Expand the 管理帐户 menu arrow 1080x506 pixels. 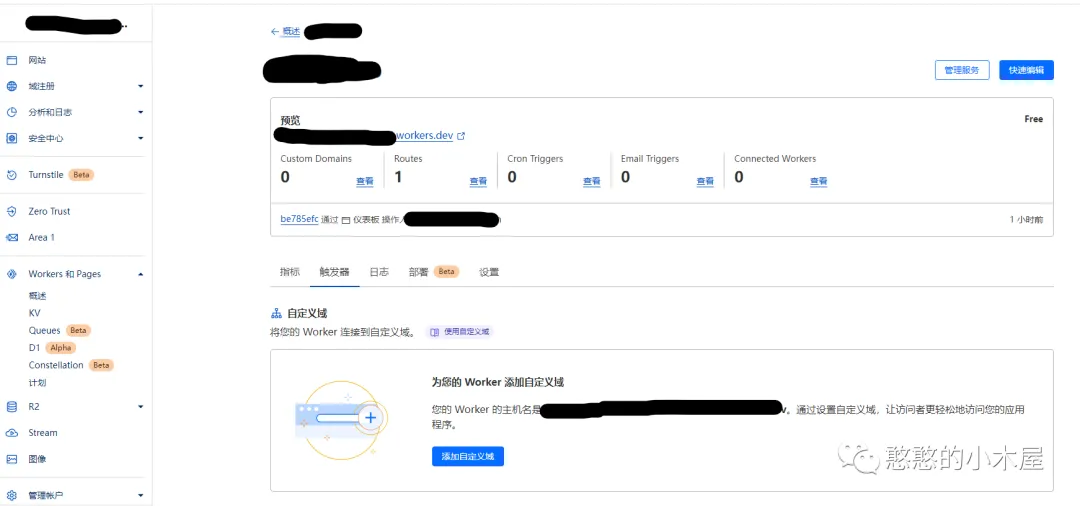pyautogui.click(x=141, y=495)
